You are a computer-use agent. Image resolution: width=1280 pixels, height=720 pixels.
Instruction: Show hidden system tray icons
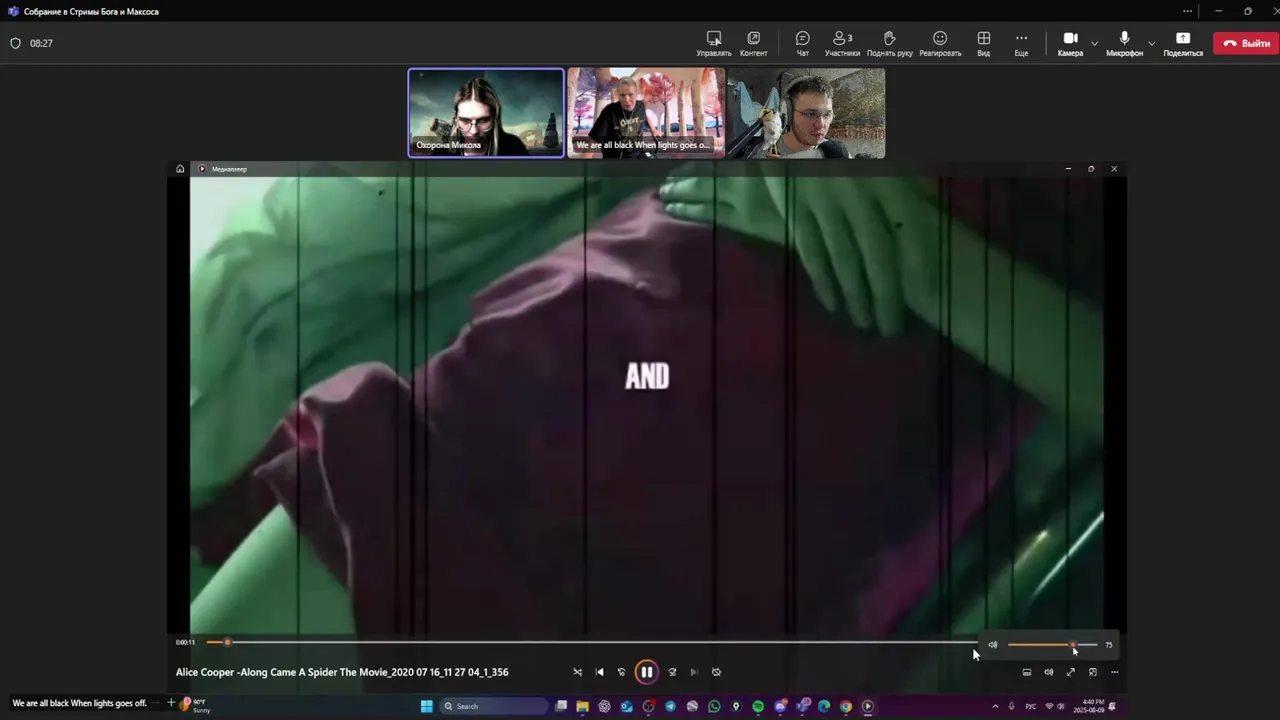(x=995, y=706)
